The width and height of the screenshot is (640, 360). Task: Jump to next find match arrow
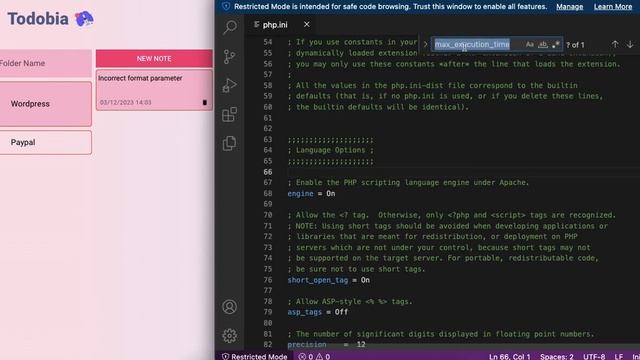[x=630, y=44]
